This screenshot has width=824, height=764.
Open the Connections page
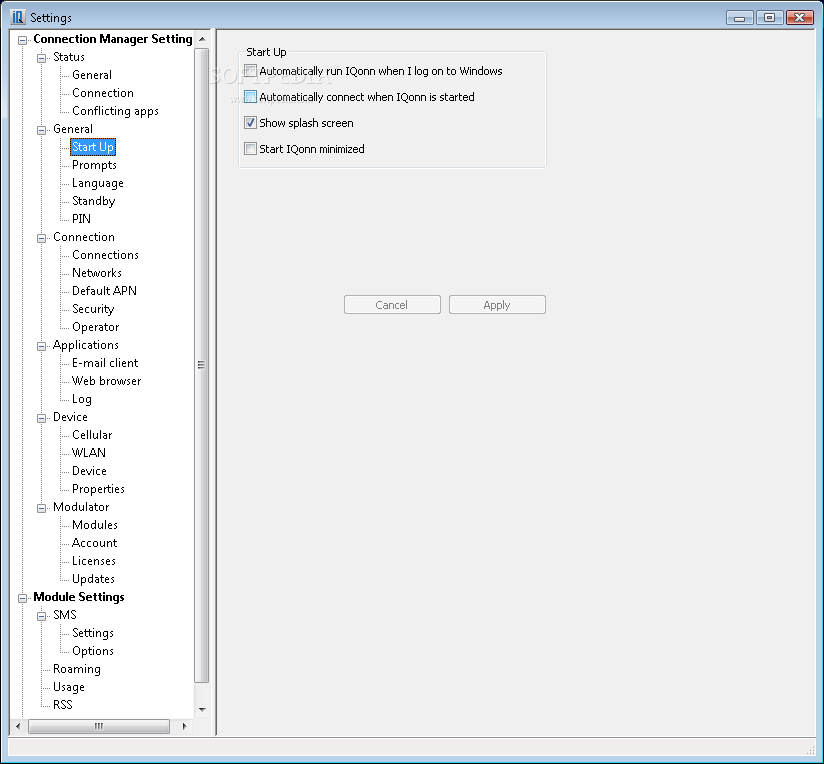[105, 255]
